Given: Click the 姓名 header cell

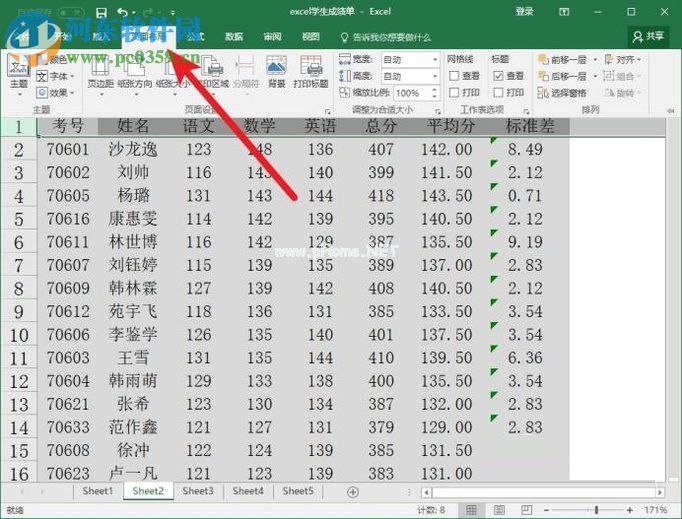Looking at the screenshot, I should pos(133,126).
